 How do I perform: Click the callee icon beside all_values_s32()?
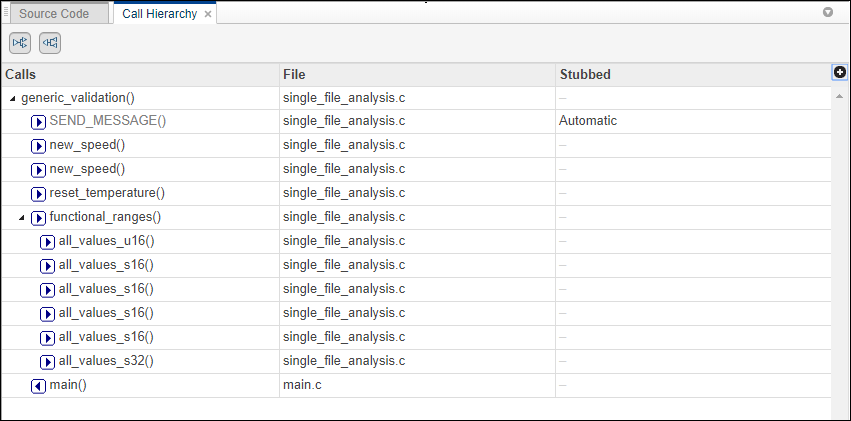[x=48, y=361]
